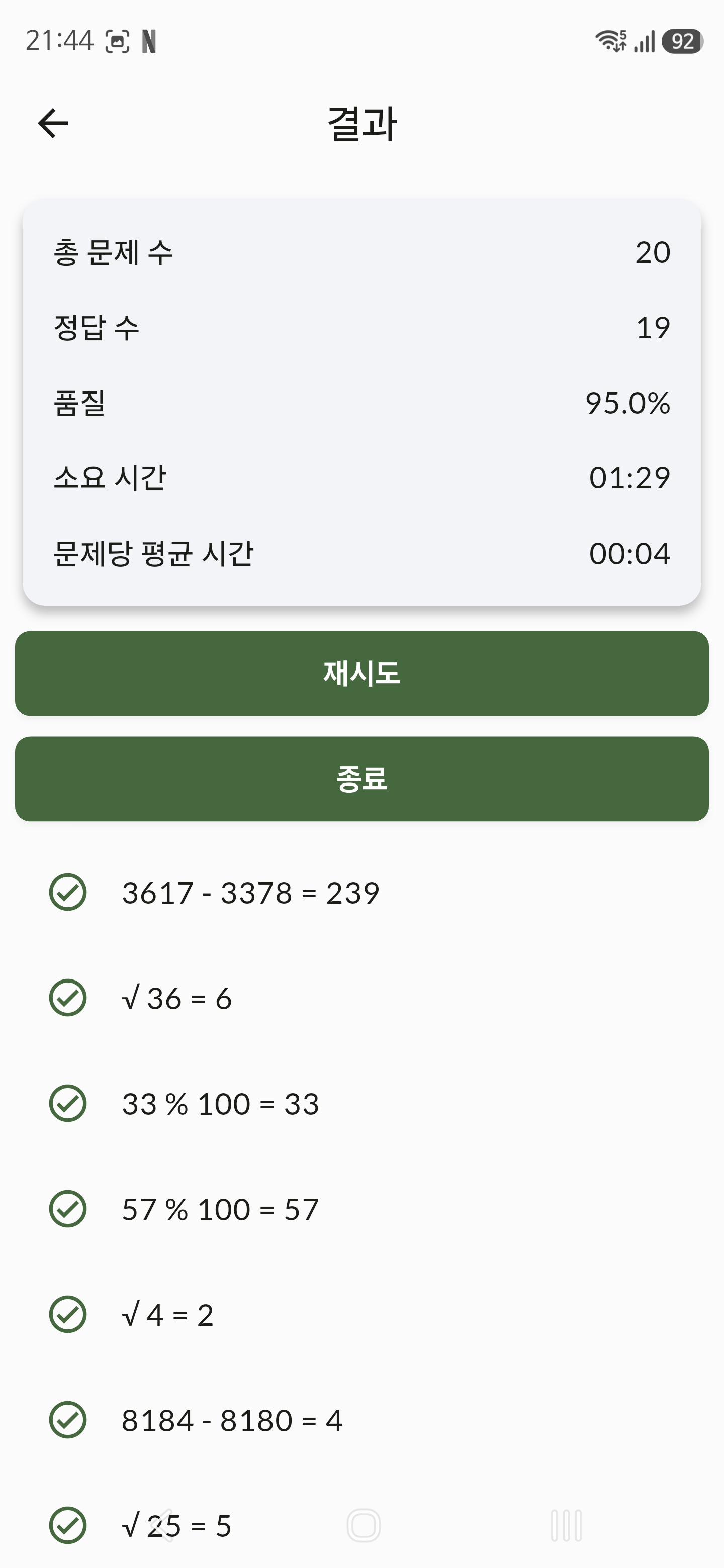Click check icon beside 33 % 100 = 33

coord(67,1103)
